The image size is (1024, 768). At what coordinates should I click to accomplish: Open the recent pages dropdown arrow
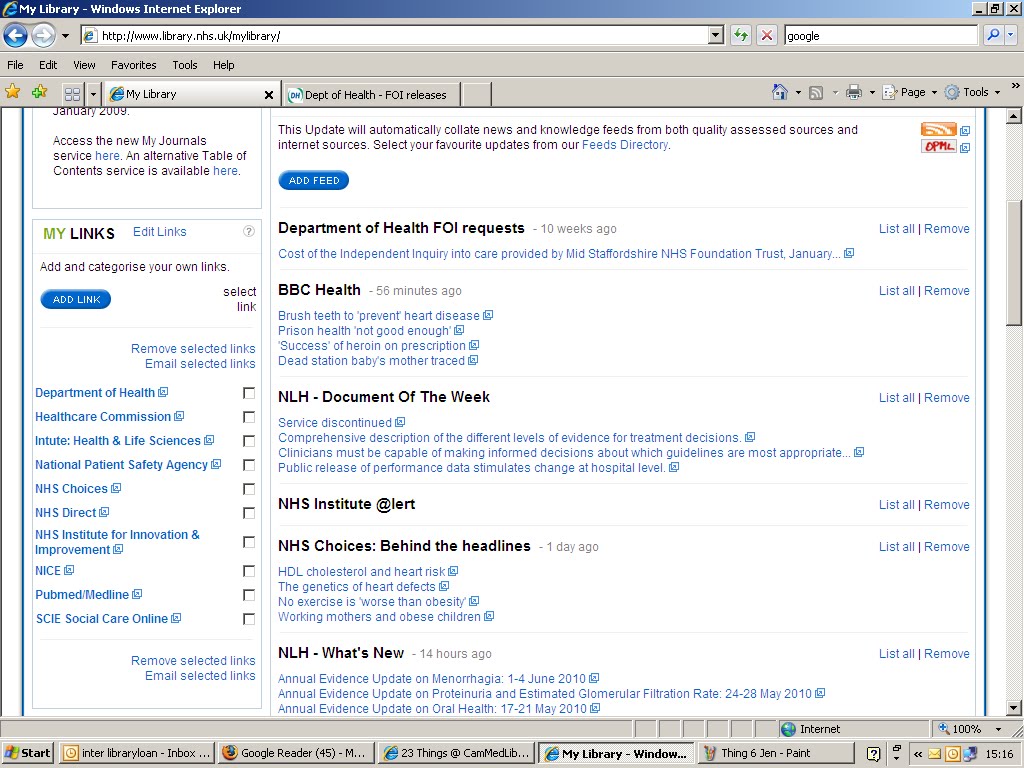point(65,36)
